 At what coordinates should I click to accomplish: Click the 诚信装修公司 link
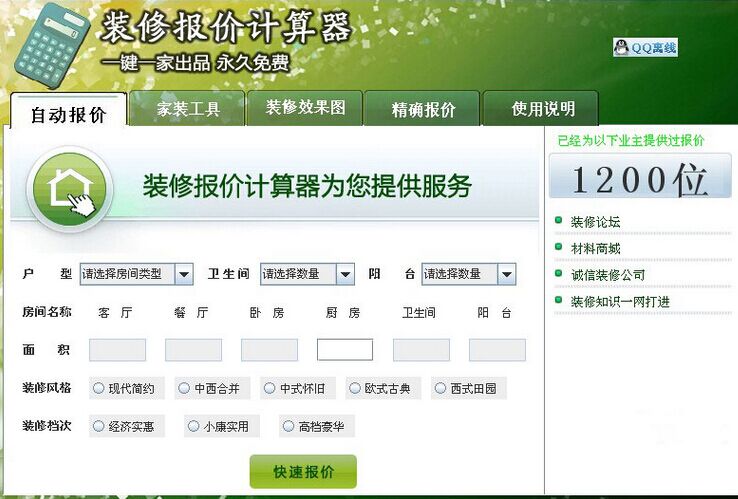tap(607, 275)
